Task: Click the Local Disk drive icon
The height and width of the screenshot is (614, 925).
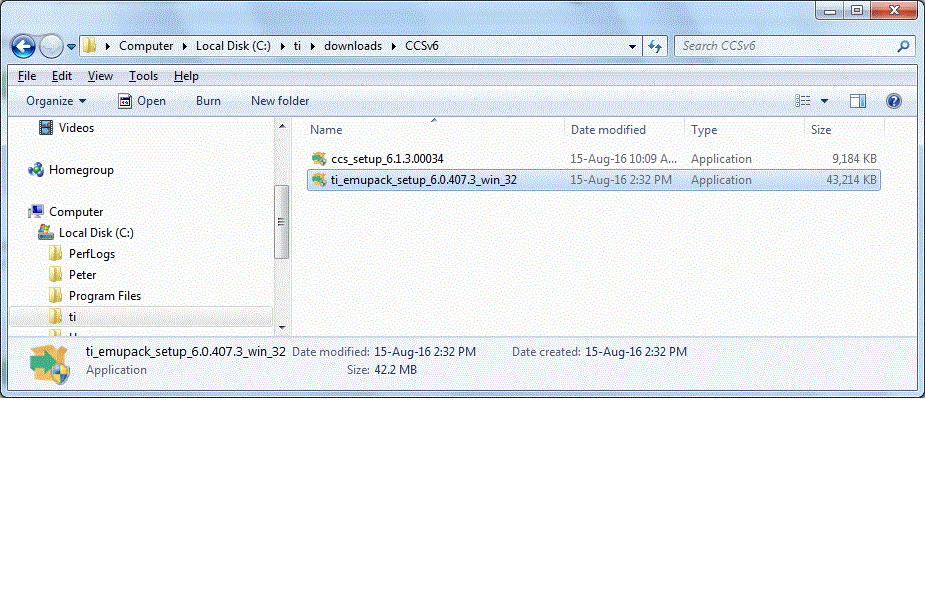Action: [45, 232]
